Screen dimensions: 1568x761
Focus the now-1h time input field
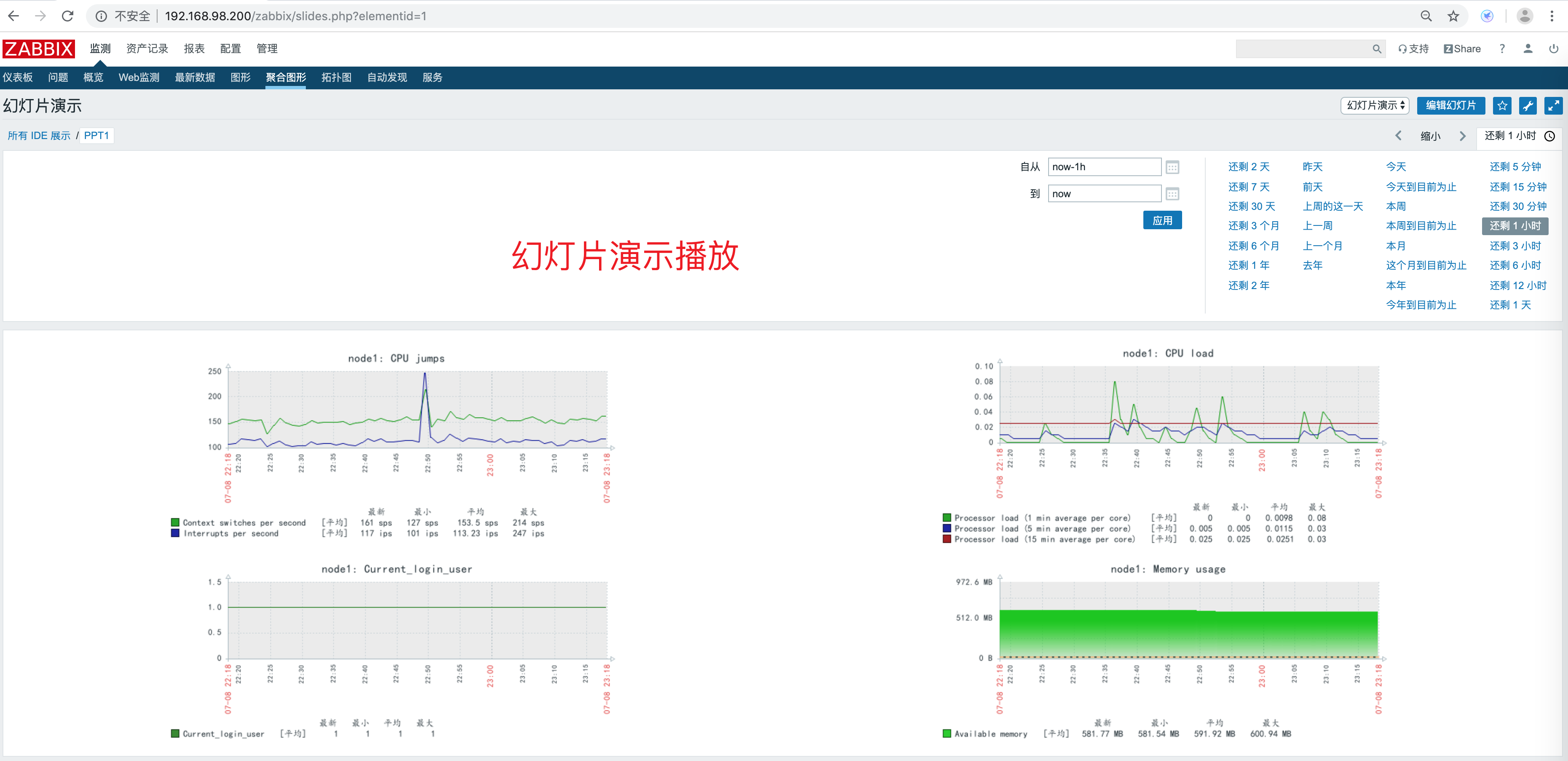tap(1104, 166)
